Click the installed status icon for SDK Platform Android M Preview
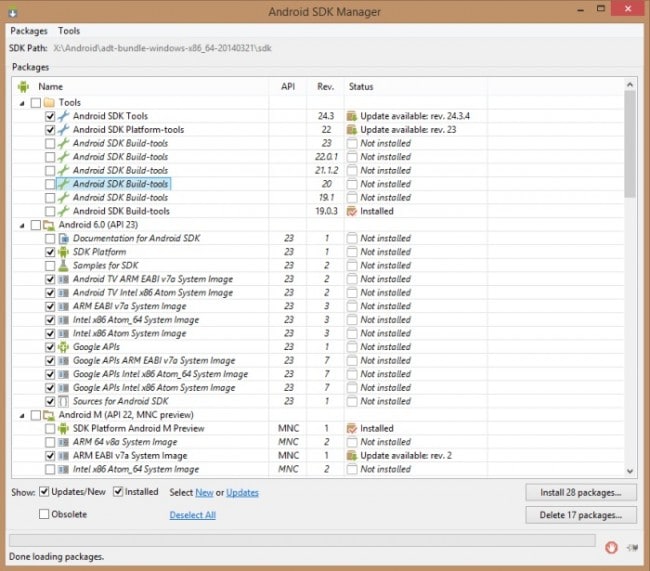 (x=352, y=428)
